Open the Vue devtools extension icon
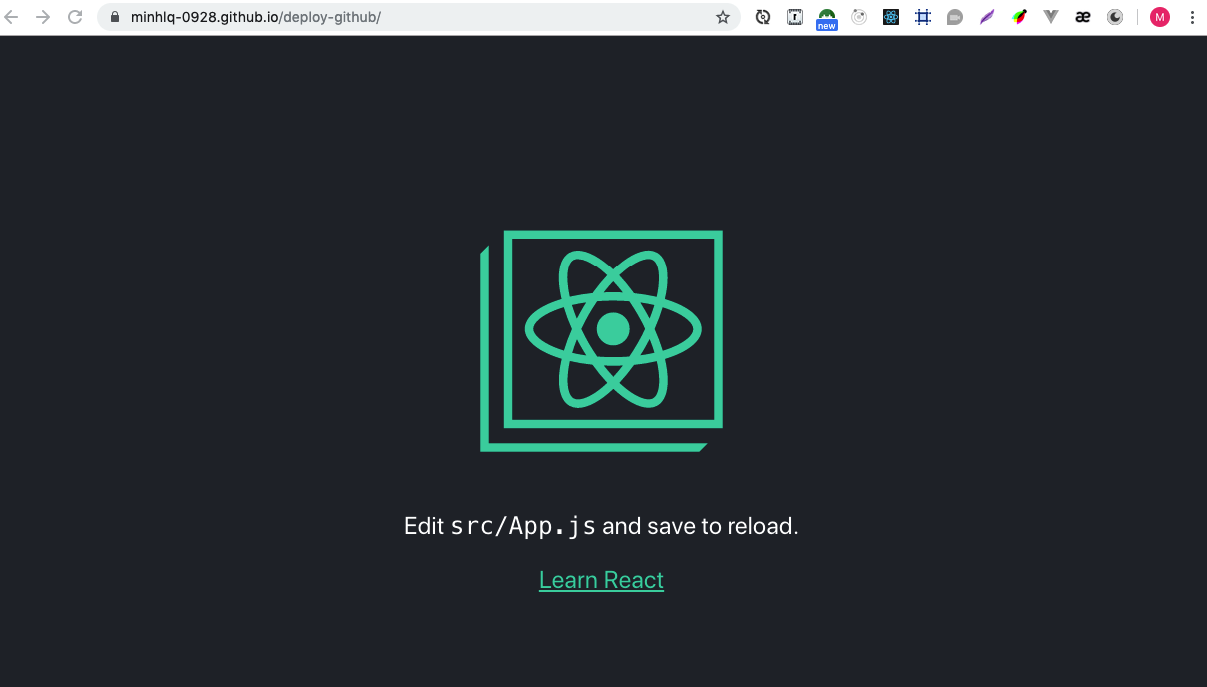 click(1051, 17)
